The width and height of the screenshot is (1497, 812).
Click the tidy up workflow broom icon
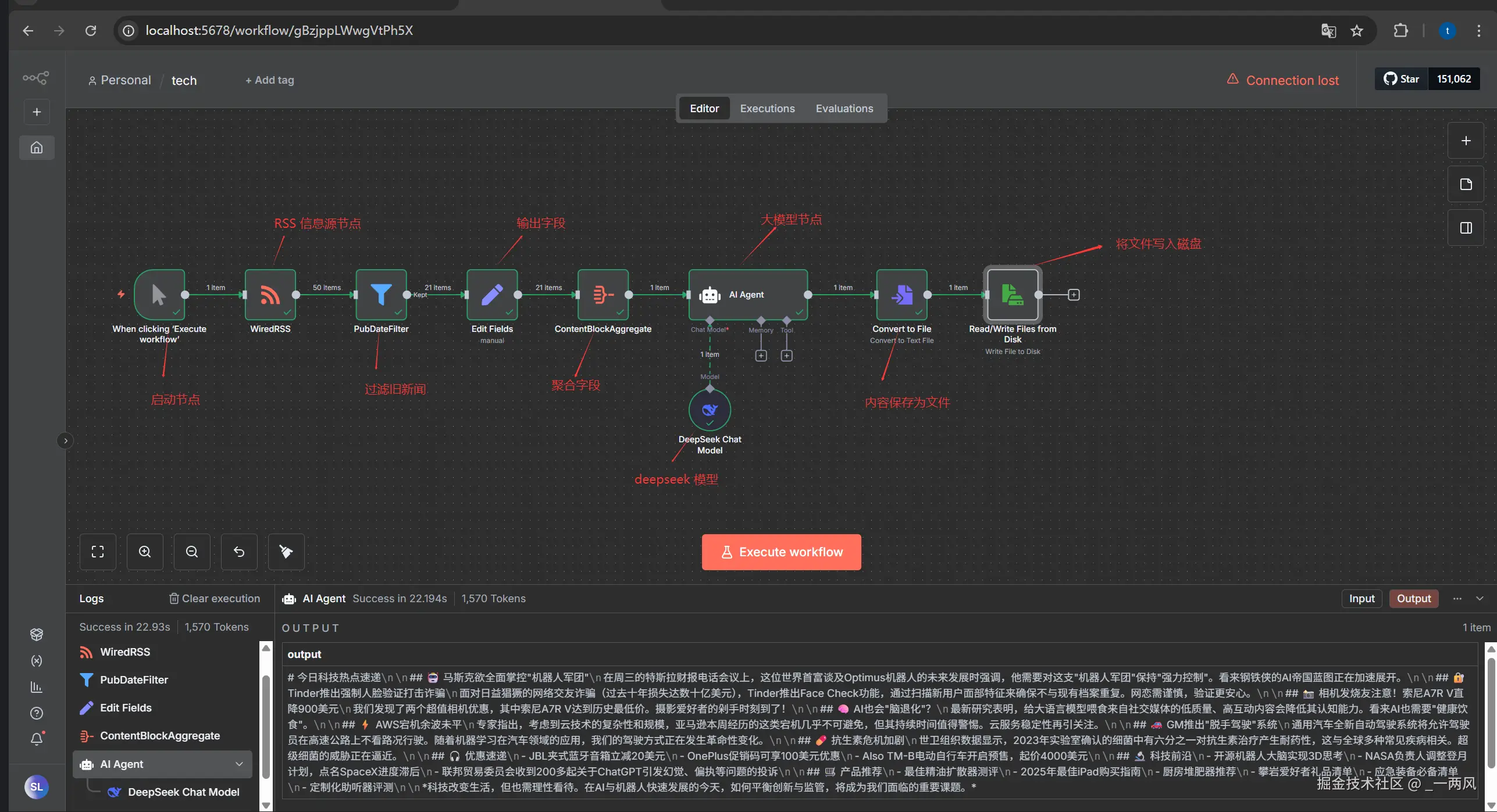(x=286, y=552)
